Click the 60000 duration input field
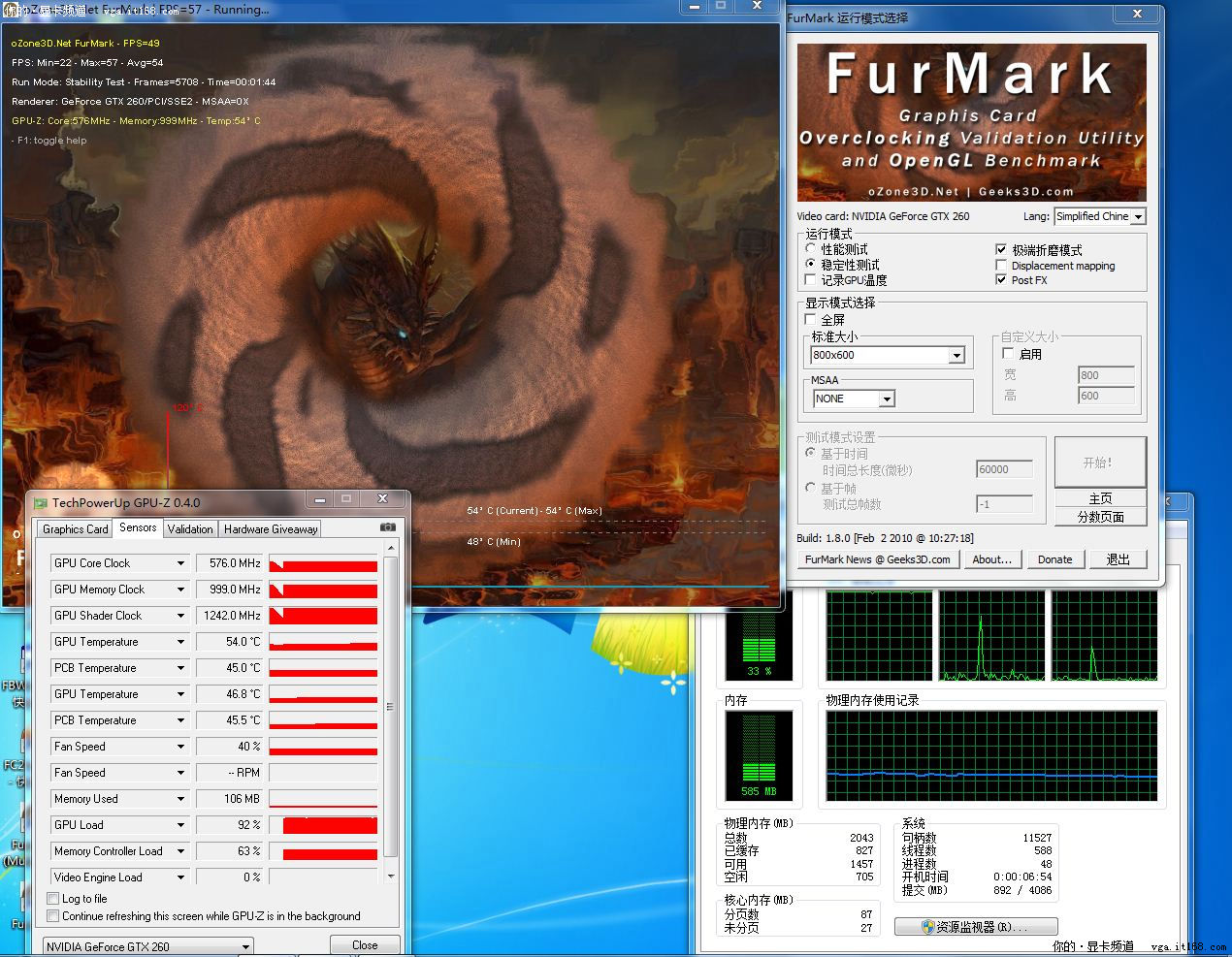 pyautogui.click(x=1004, y=469)
